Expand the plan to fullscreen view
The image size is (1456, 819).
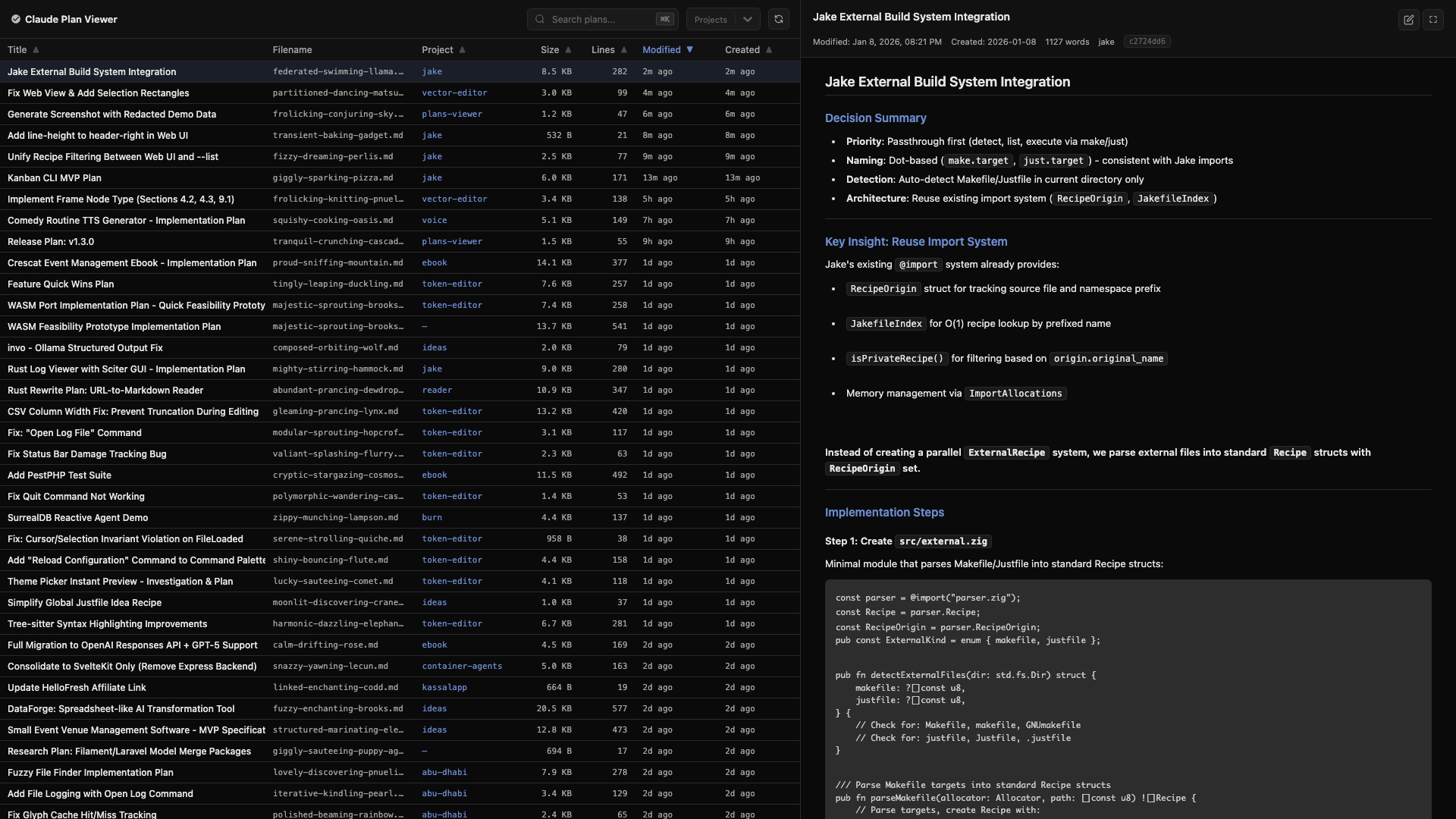click(x=1433, y=20)
